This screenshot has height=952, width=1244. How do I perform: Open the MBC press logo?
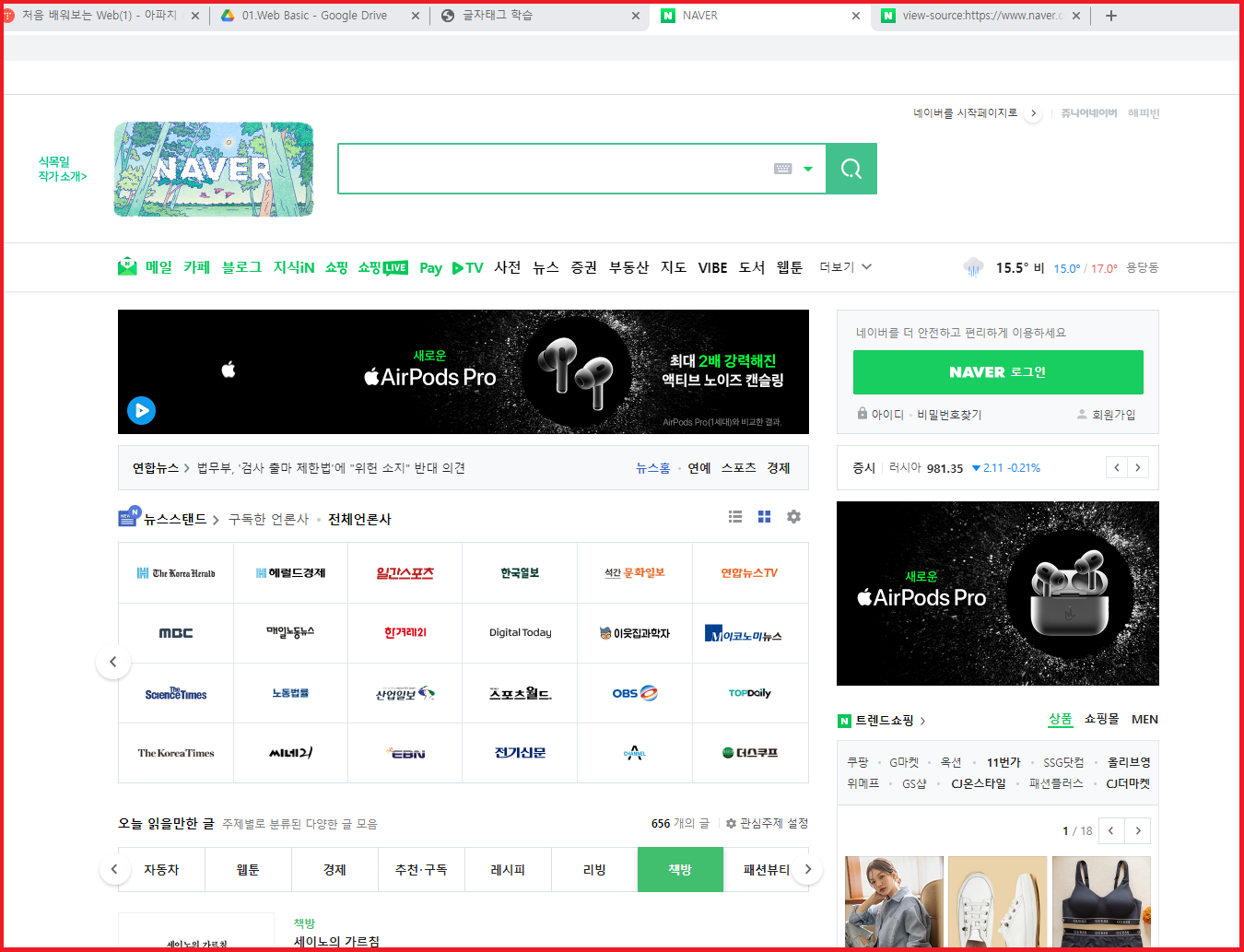point(176,633)
